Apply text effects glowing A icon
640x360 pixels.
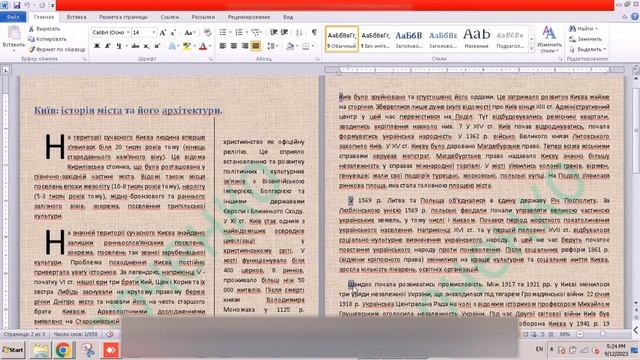point(172,46)
